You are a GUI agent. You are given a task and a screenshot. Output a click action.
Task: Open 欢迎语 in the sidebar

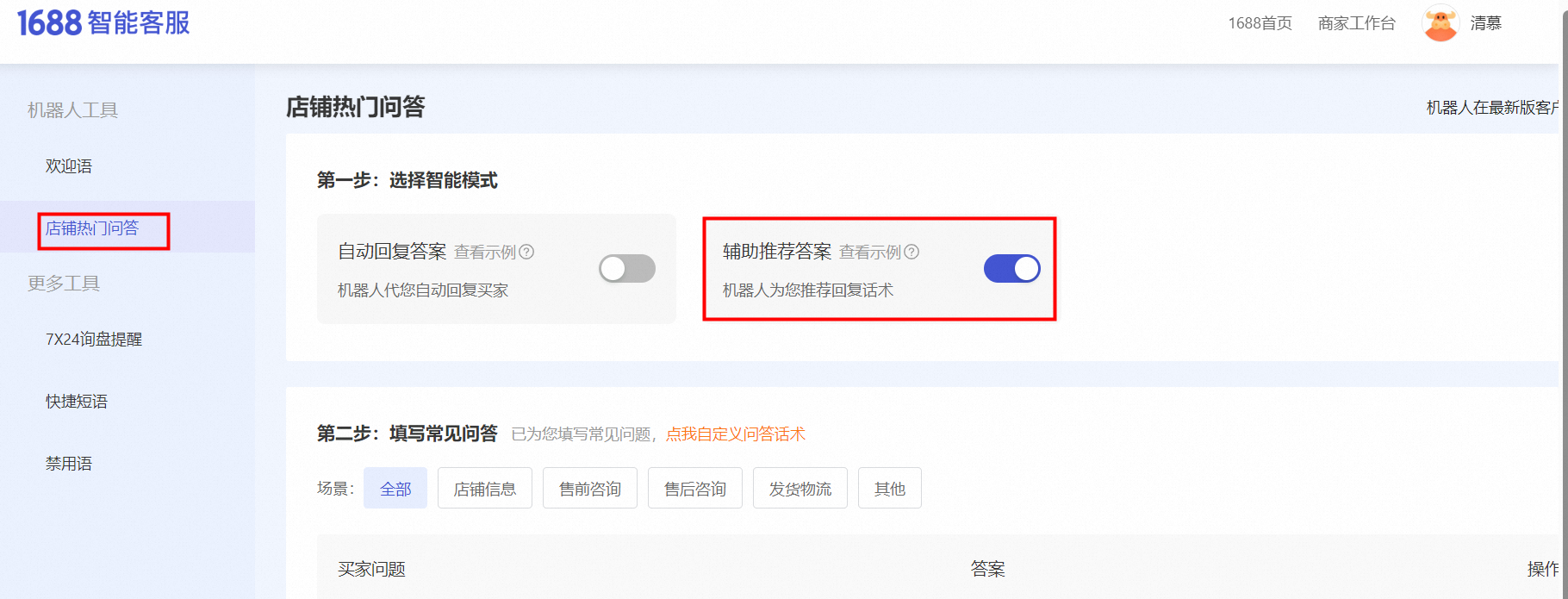69,166
